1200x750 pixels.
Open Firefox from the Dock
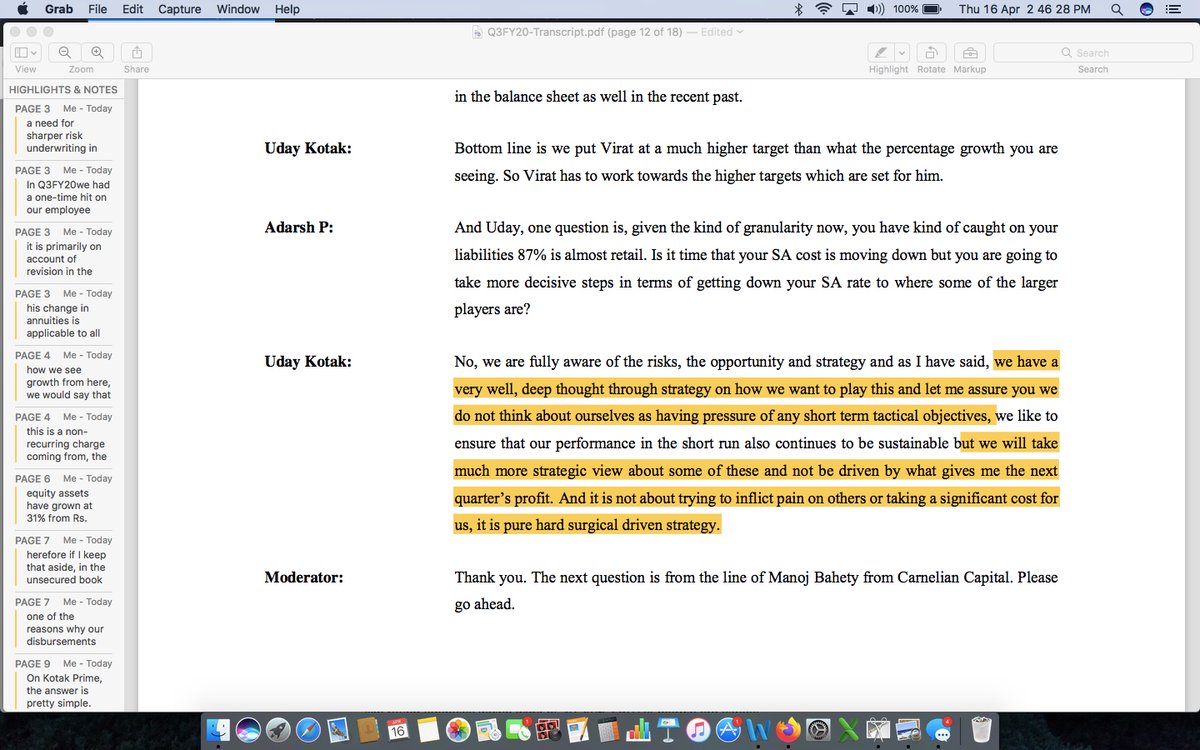pyautogui.click(x=788, y=730)
